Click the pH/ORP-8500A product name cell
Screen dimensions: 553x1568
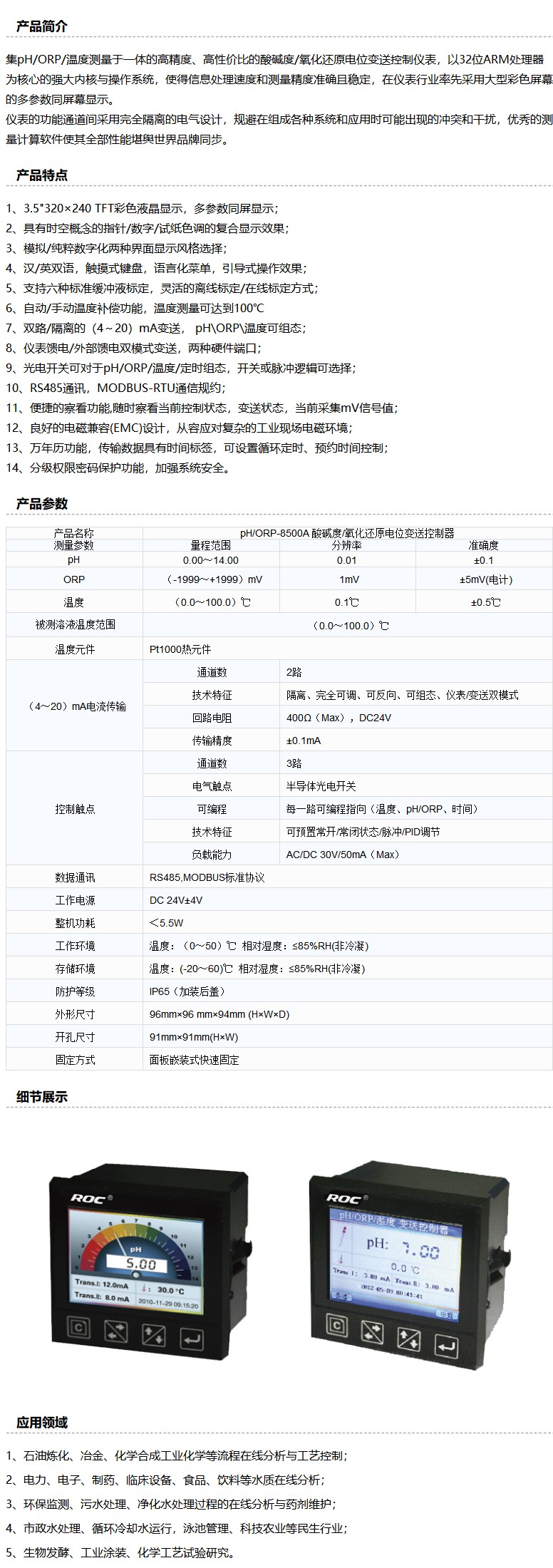click(347, 533)
